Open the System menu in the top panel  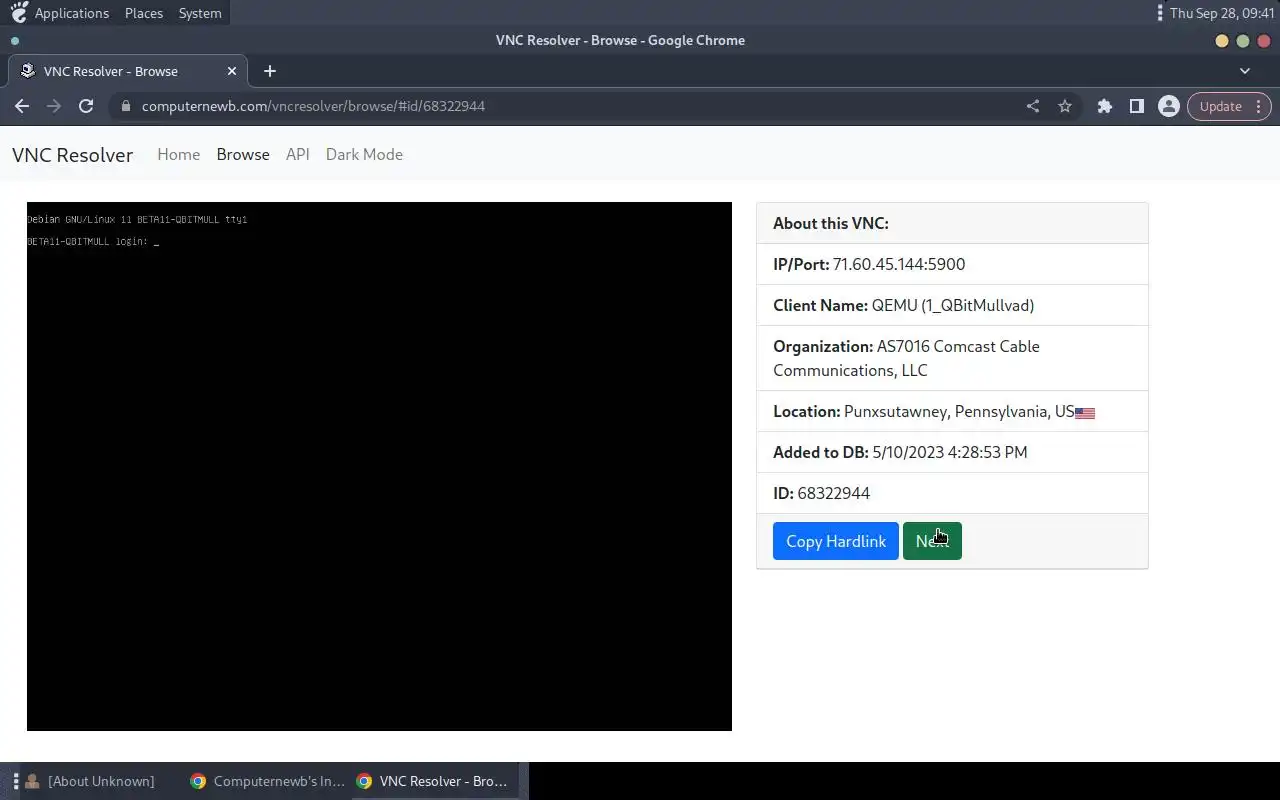click(200, 13)
